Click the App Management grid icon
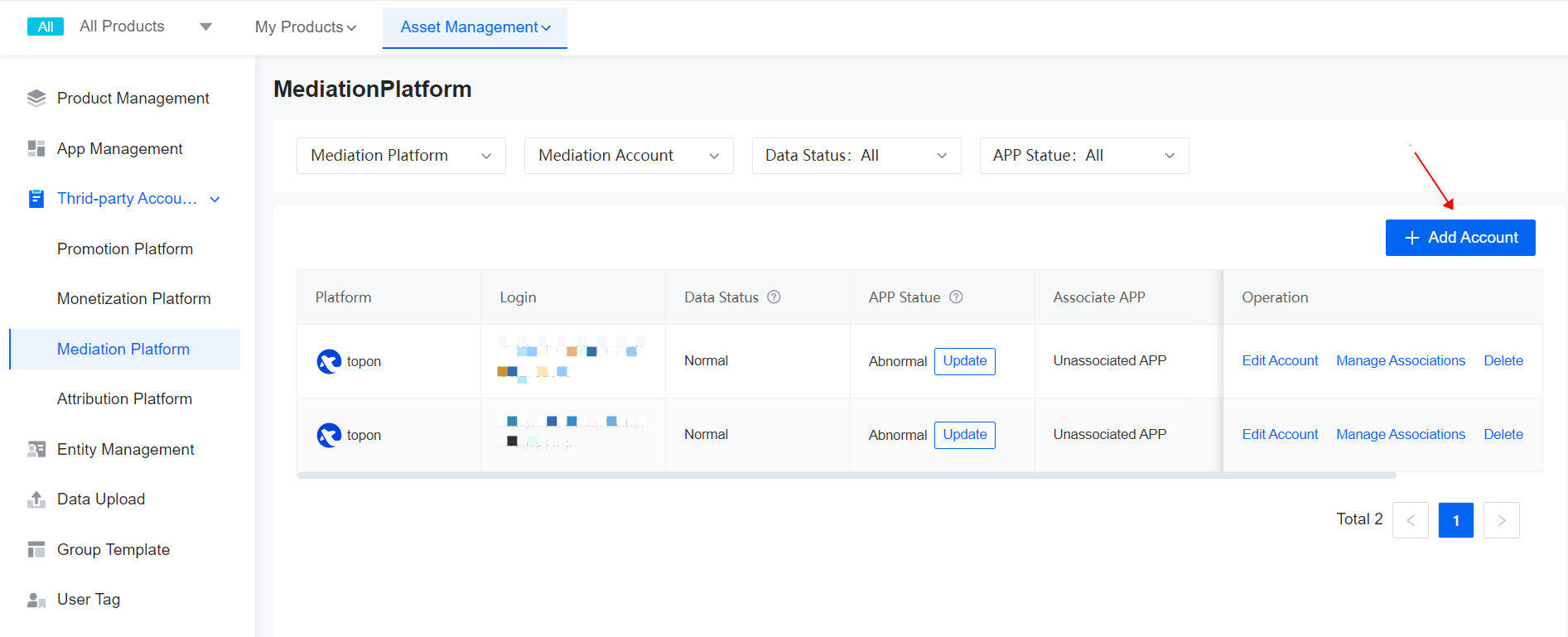The image size is (1568, 637). 36,148
